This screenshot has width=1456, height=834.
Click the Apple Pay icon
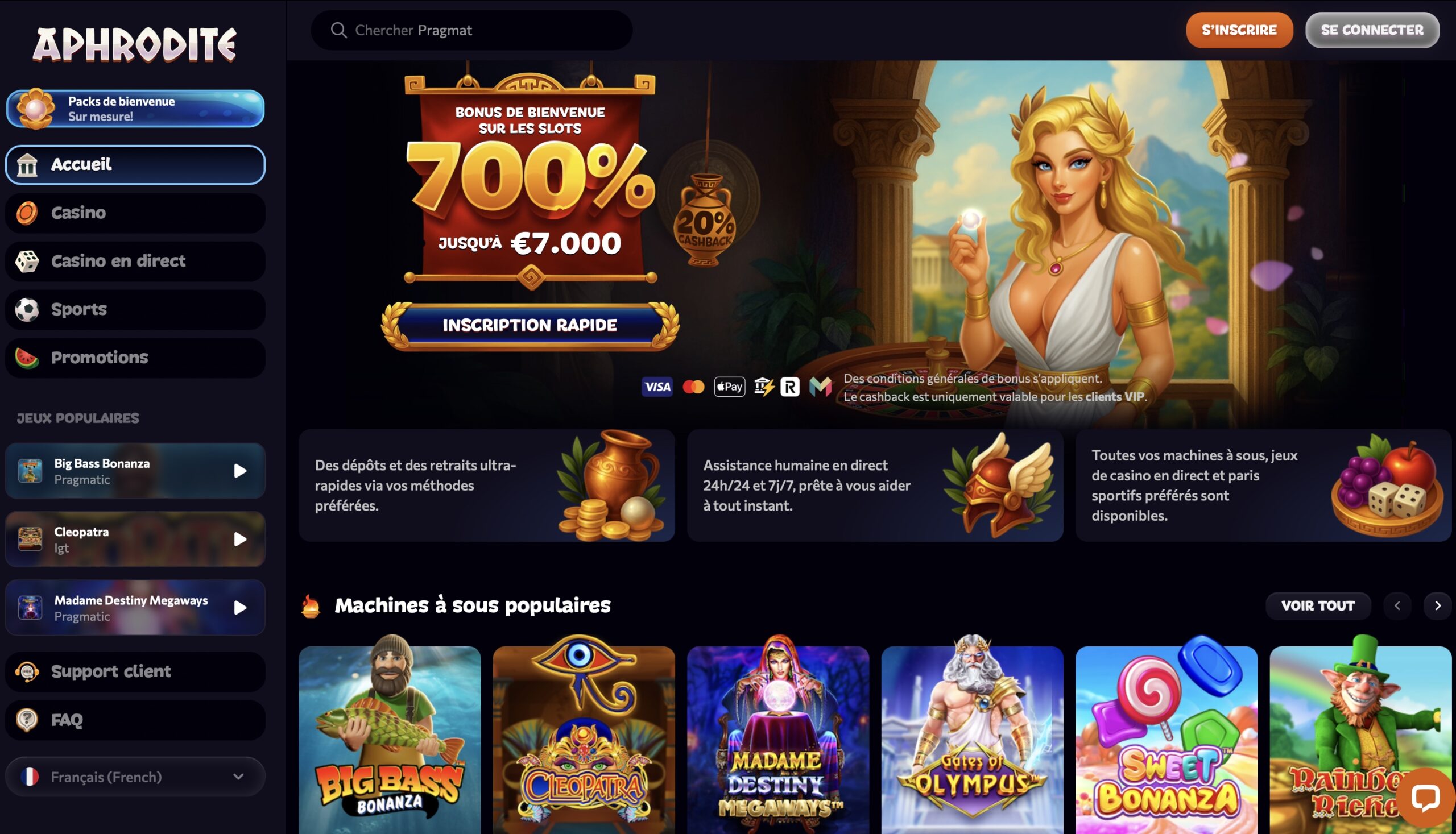pyautogui.click(x=729, y=387)
